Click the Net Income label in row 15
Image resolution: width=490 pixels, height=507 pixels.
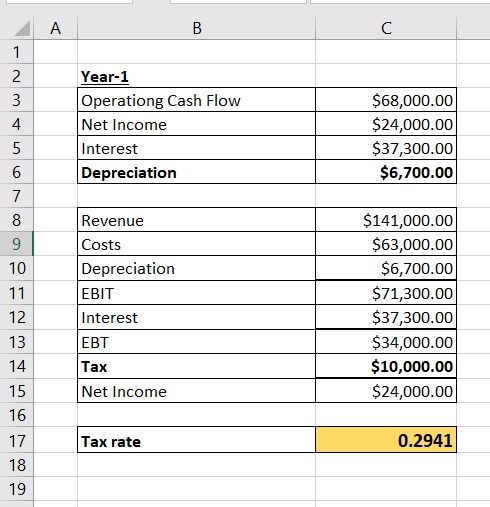(196, 391)
